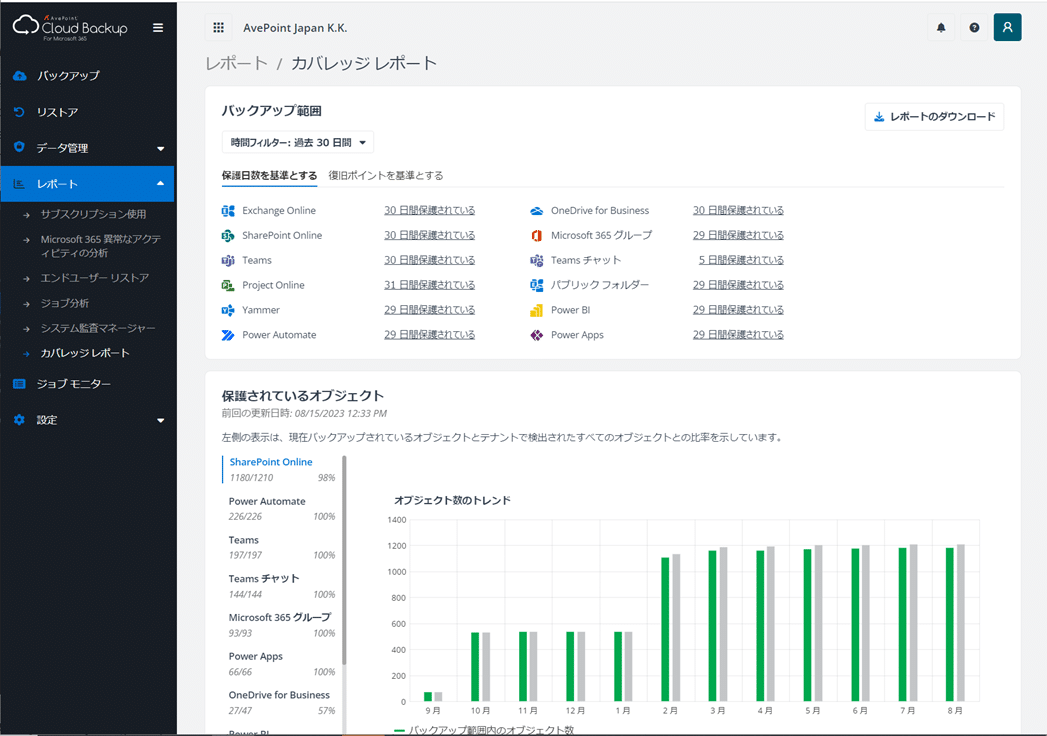Screen dimensions: 1047x736
Task: Toggle the hamburger sidebar menu icon
Action: [158, 28]
